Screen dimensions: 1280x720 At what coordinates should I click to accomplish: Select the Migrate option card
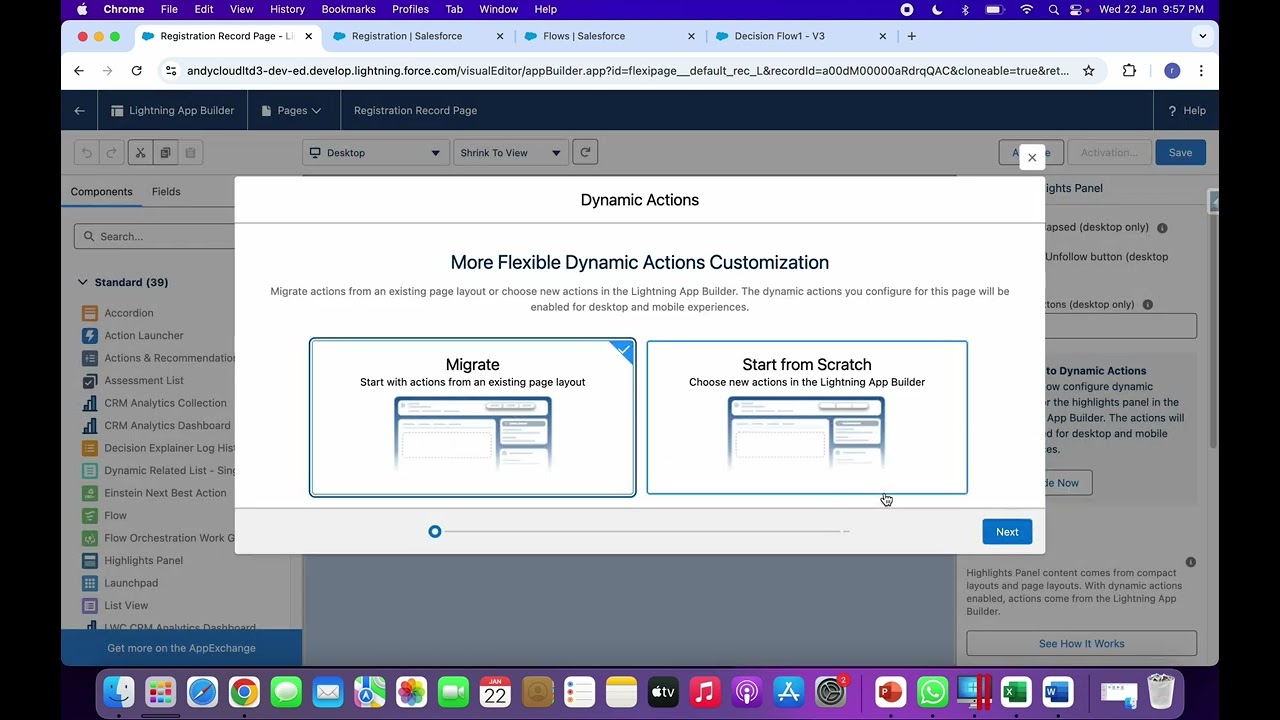pyautogui.click(x=472, y=418)
